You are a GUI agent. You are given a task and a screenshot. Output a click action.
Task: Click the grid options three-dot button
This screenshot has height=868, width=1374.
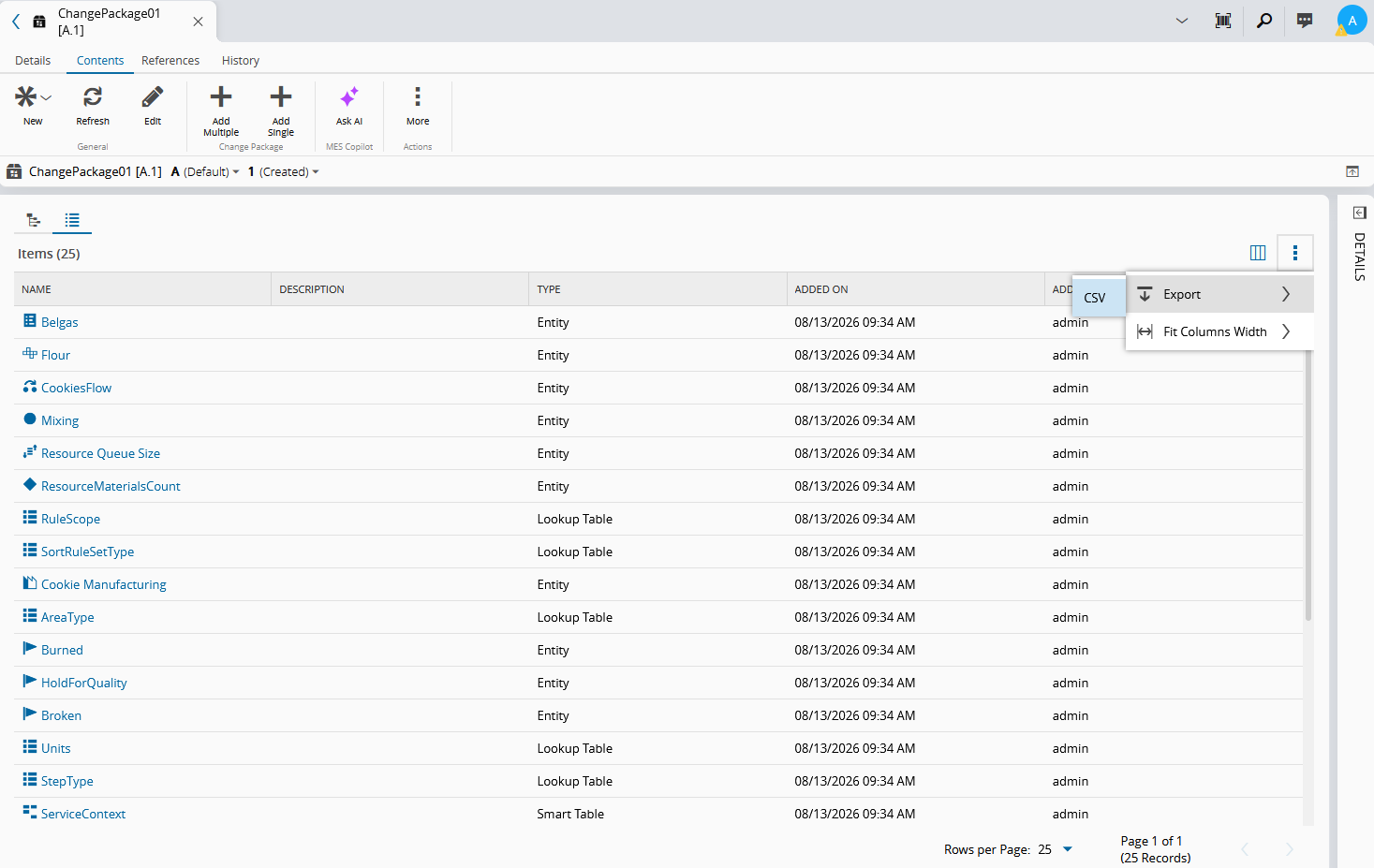pos(1295,253)
